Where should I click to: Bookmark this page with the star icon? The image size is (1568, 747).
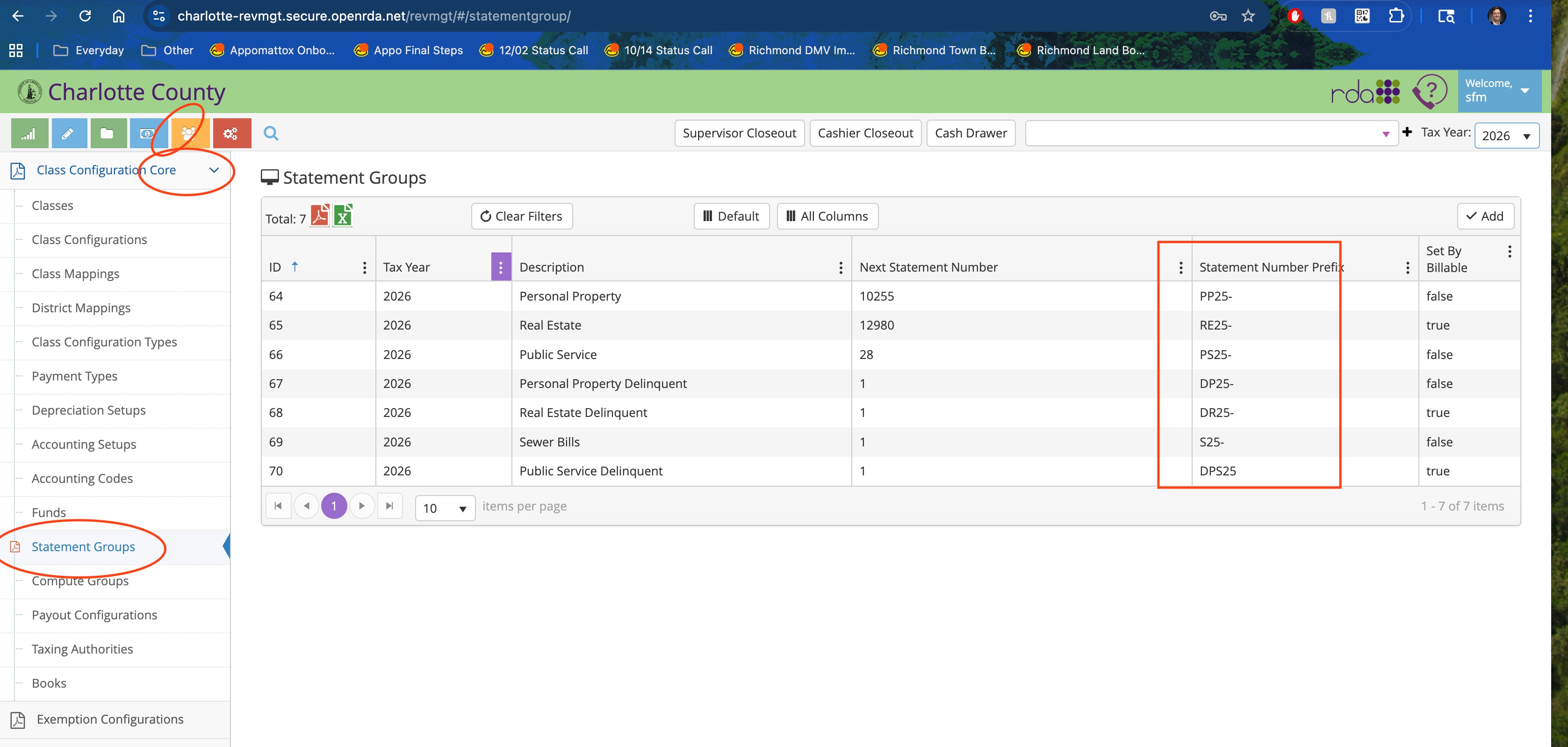coord(1248,16)
